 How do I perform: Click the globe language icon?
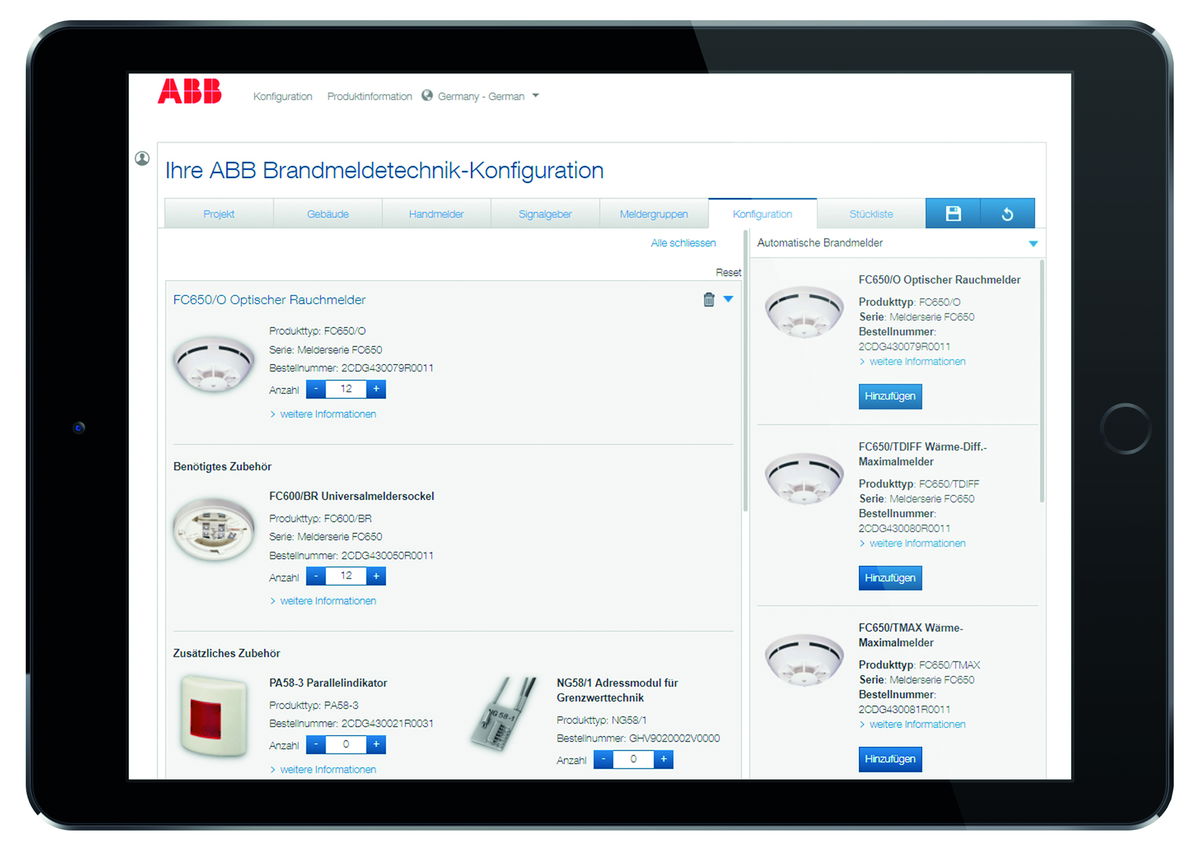pos(427,96)
